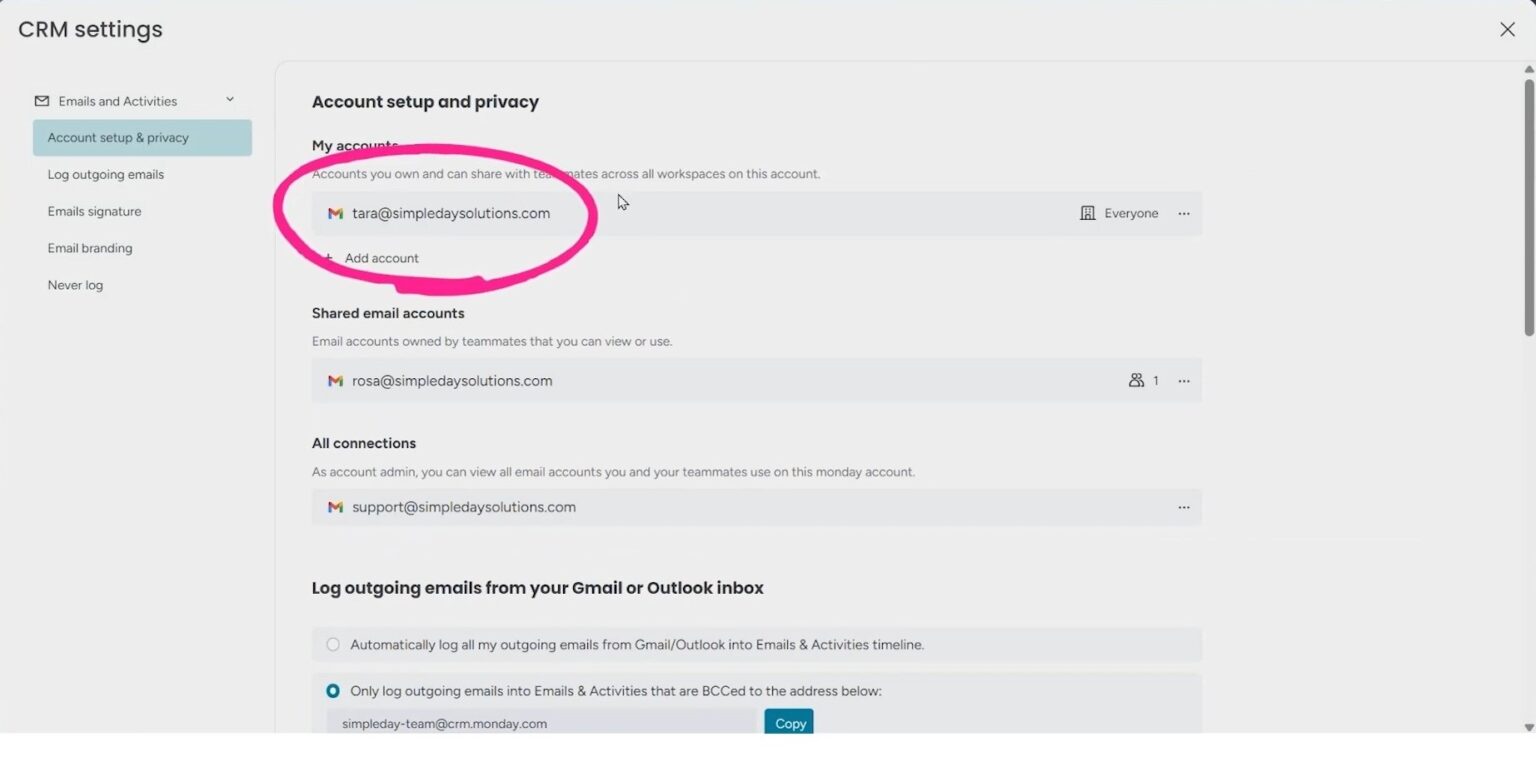Click the teammates icon showing 1 on rosa's row

[x=1138, y=380]
